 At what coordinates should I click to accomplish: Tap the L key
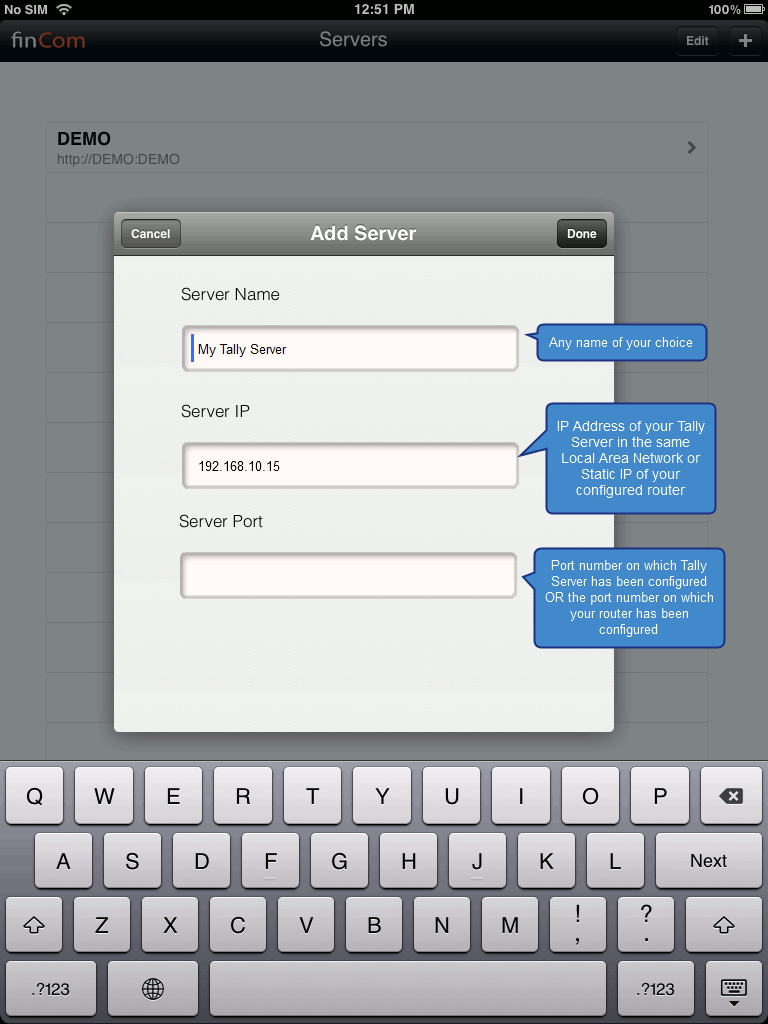click(615, 861)
